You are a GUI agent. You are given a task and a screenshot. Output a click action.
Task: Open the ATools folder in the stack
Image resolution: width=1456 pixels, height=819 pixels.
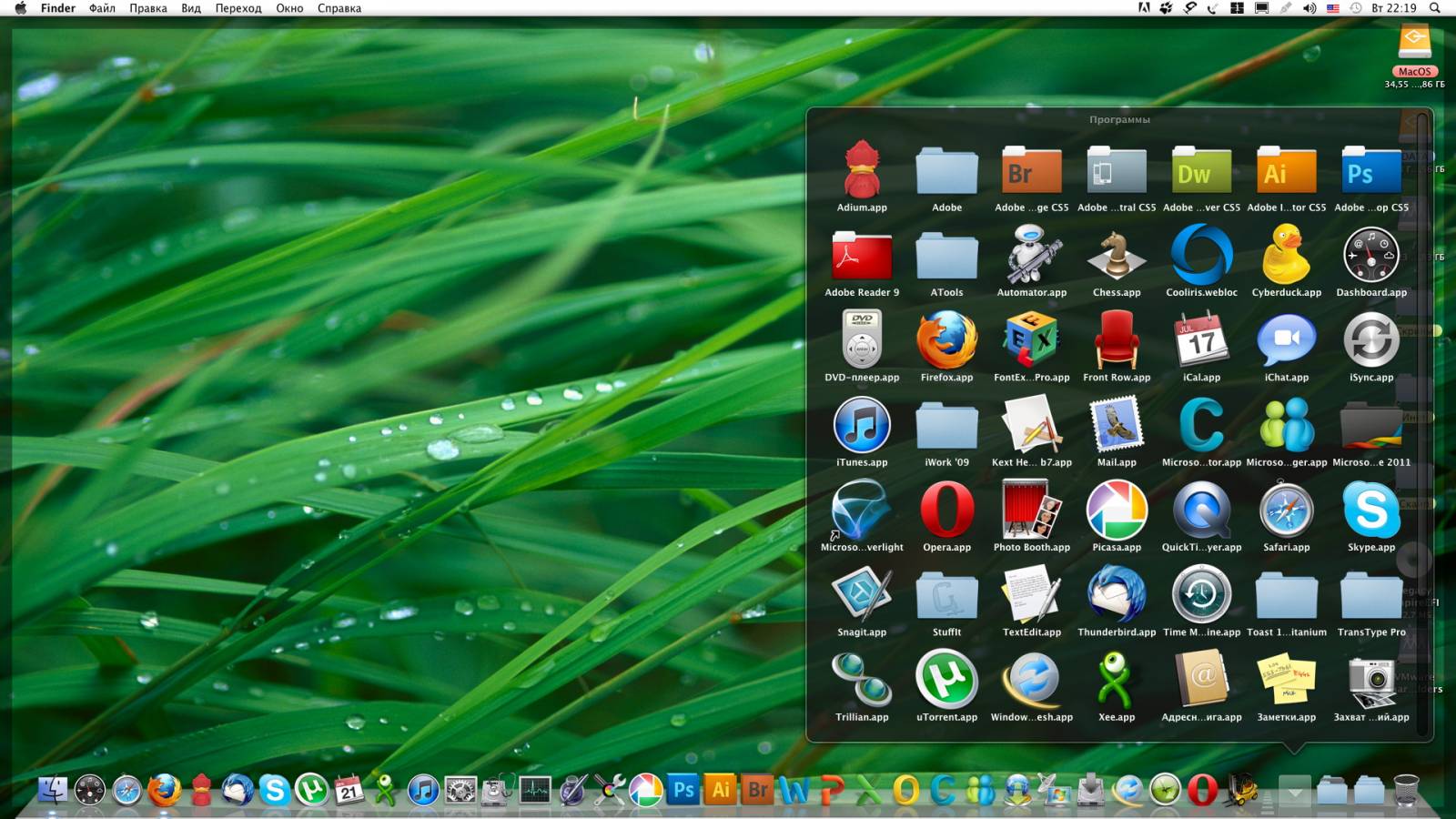[946, 256]
